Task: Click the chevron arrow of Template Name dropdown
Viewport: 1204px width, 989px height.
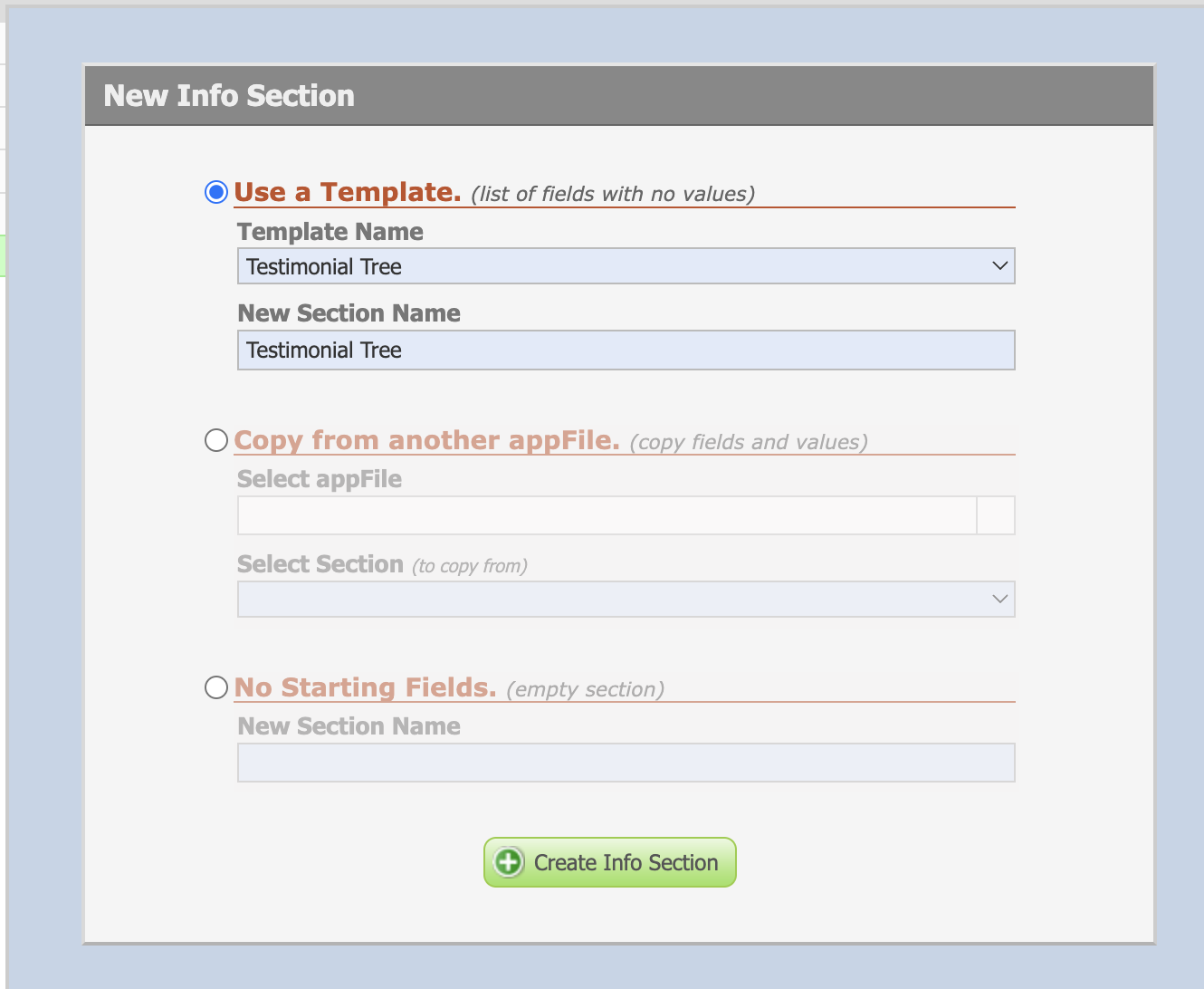Action: [999, 266]
